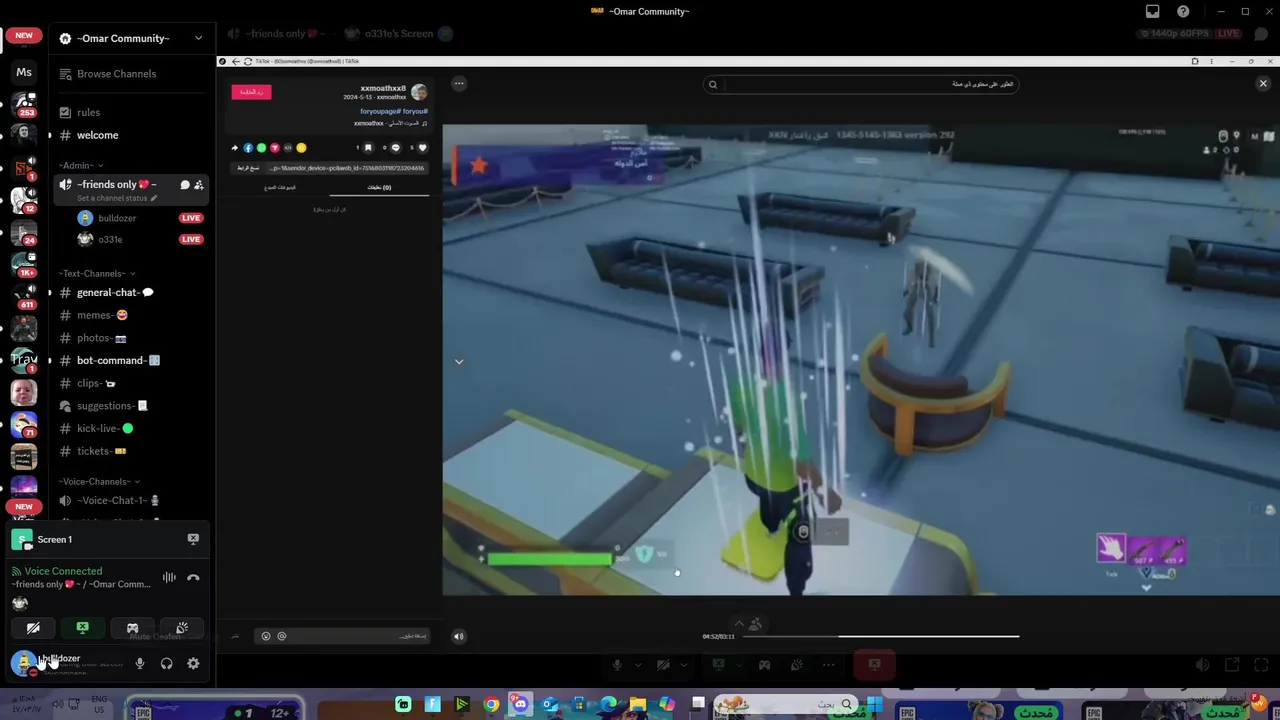1280x720 pixels.
Task: Click the 1440p 60FPS stream quality indicator
Action: pos(1174,33)
